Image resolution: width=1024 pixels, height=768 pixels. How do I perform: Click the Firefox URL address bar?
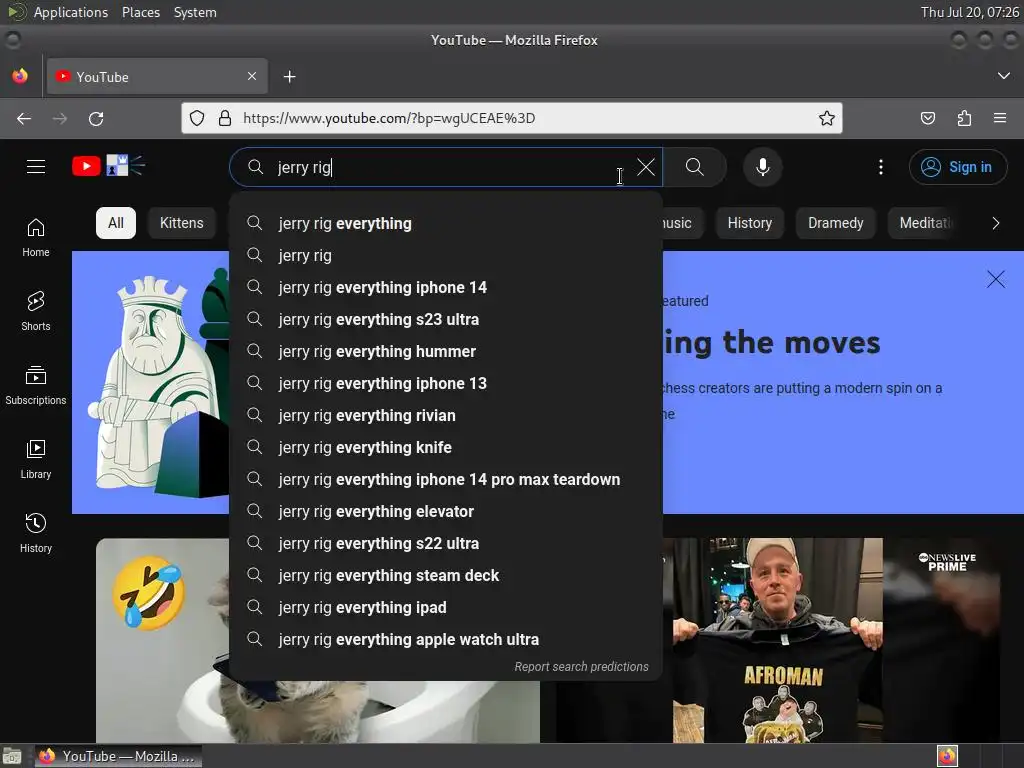click(512, 118)
